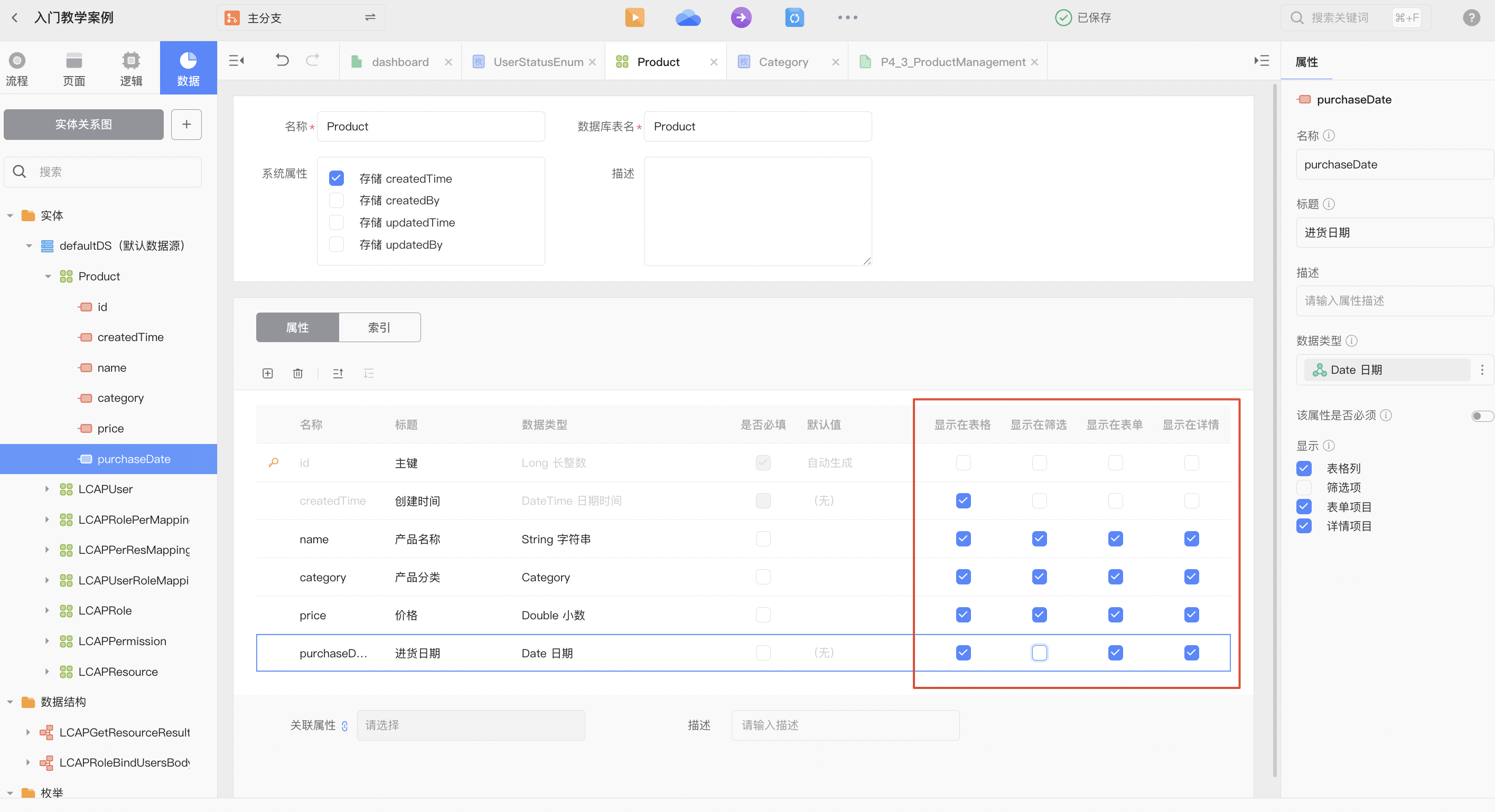This screenshot has width=1495, height=812.
Task: Click the three-dot menu beside Date 日期
Action: coord(1482,370)
